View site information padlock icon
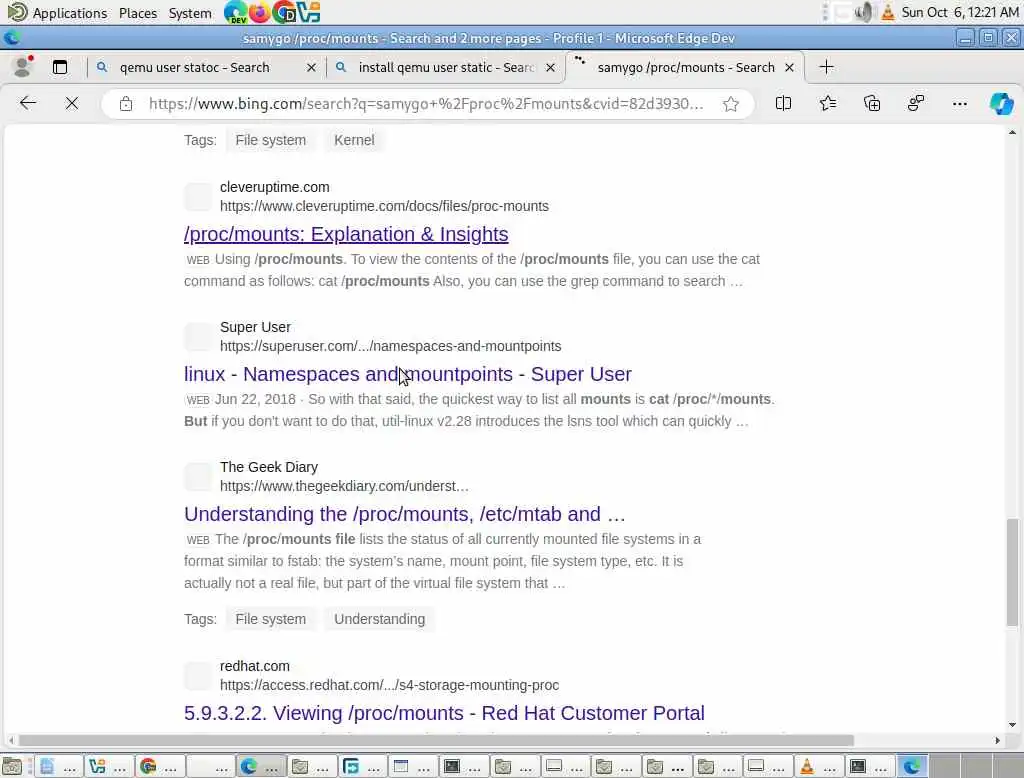The width and height of the screenshot is (1024, 778). [126, 104]
